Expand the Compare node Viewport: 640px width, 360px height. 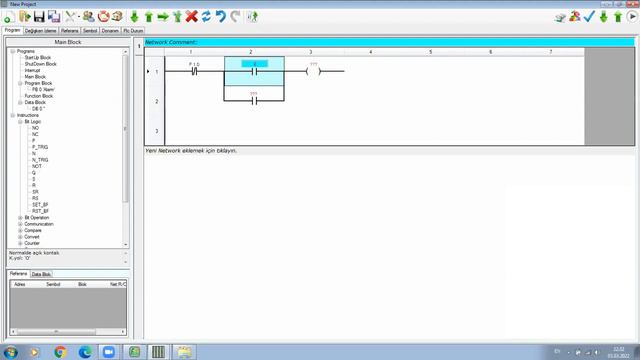(20, 231)
